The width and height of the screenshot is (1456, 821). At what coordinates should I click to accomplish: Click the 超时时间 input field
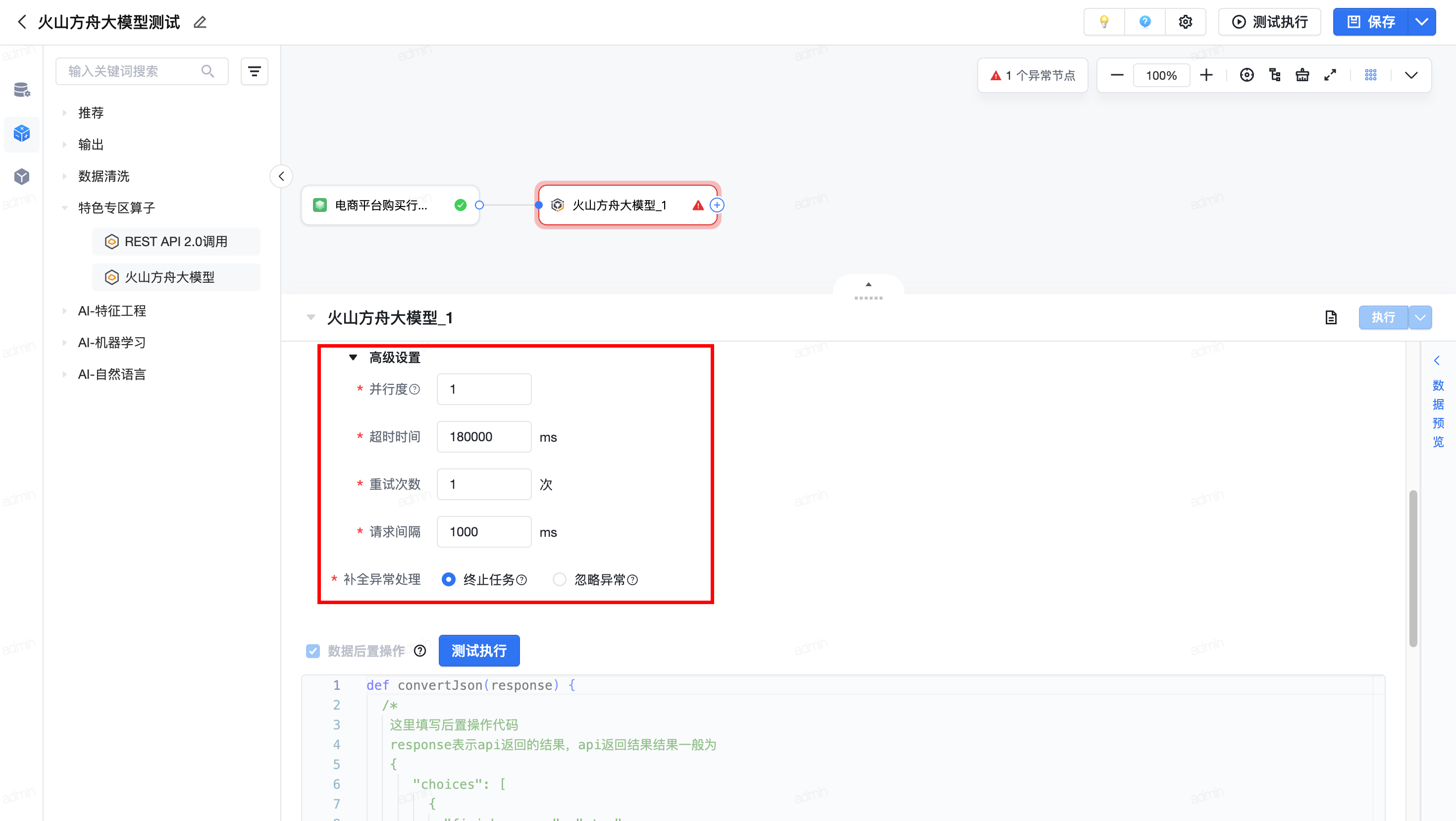pyautogui.click(x=484, y=437)
